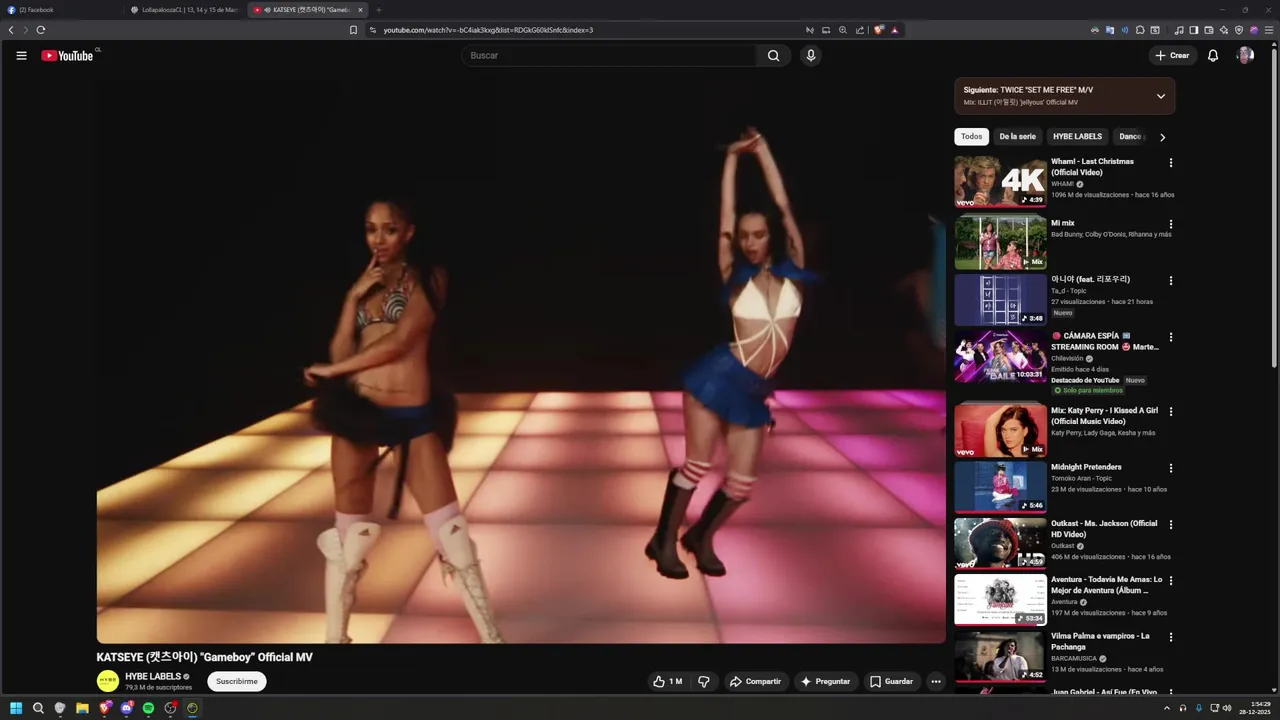Click the Brave Shields lion icon

point(879,30)
